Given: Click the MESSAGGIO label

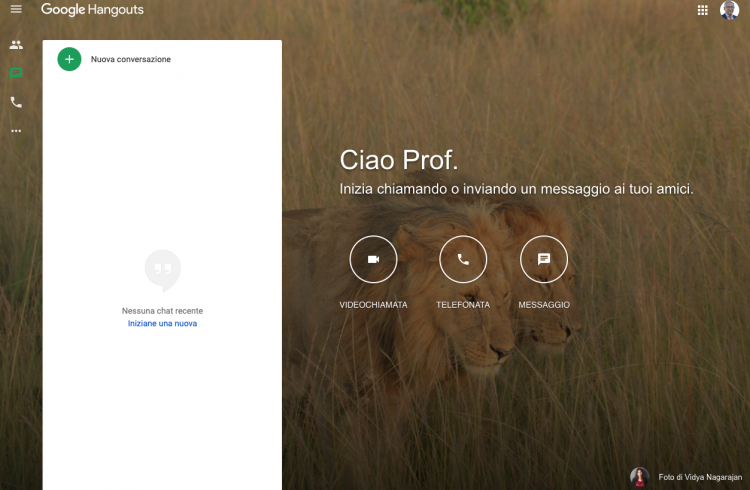Looking at the screenshot, I should (x=544, y=305).
